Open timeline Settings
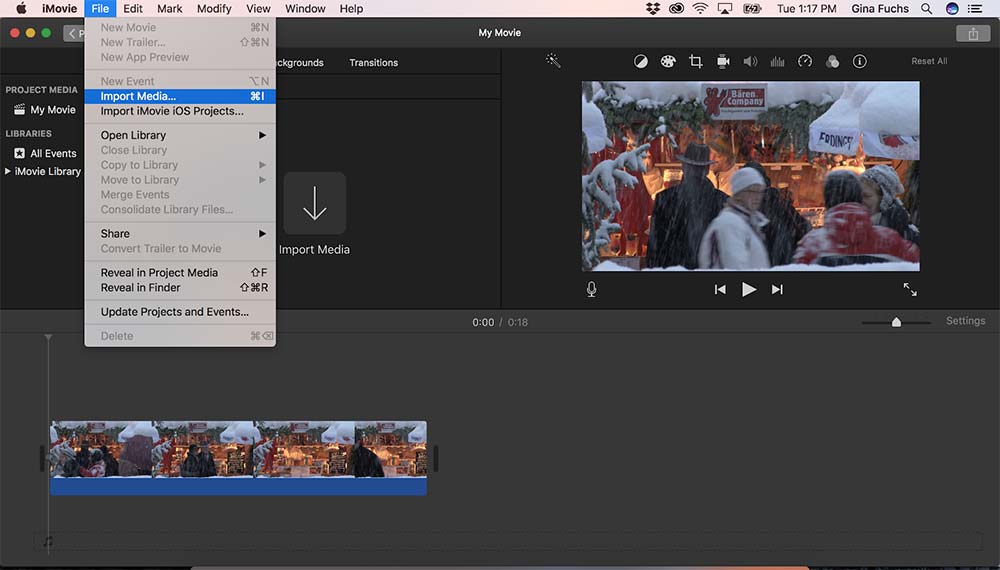 click(x=965, y=321)
